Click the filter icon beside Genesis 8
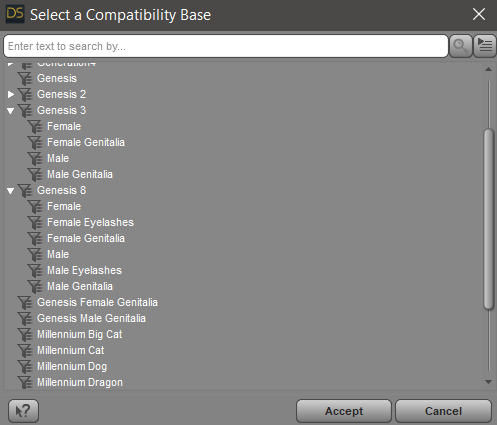Viewport: 497px width, 425px height. pyautogui.click(x=26, y=190)
